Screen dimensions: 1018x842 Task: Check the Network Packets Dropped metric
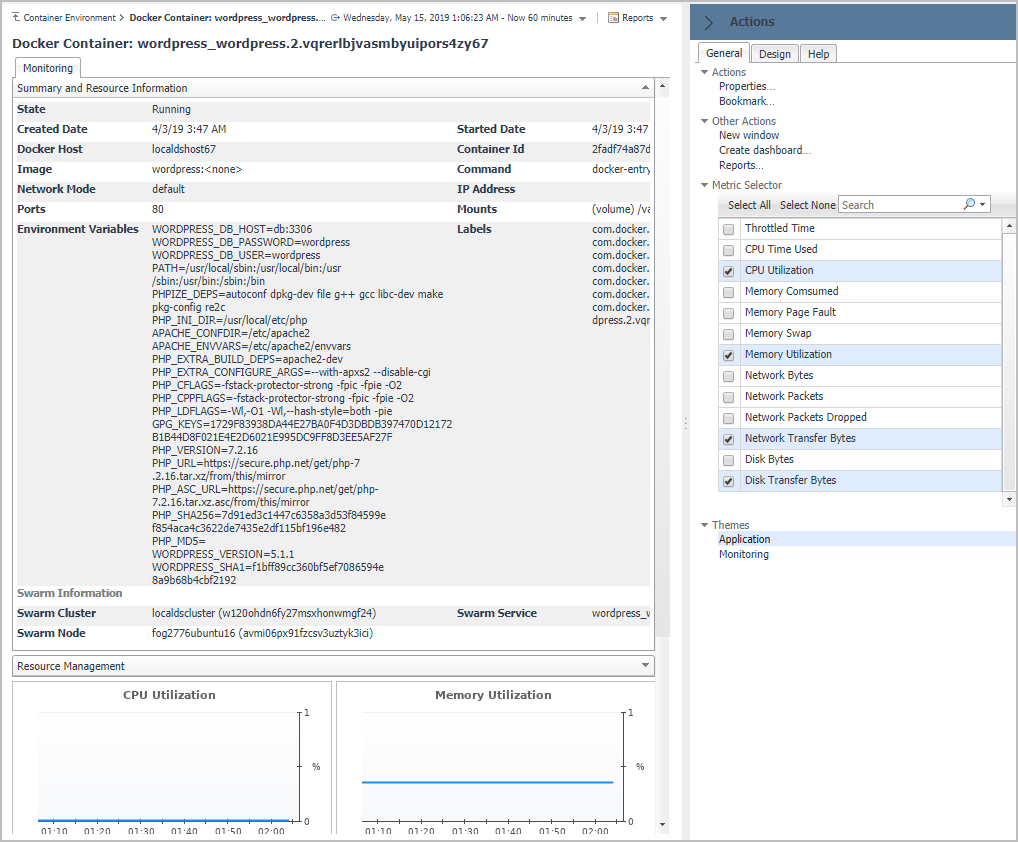(x=729, y=418)
